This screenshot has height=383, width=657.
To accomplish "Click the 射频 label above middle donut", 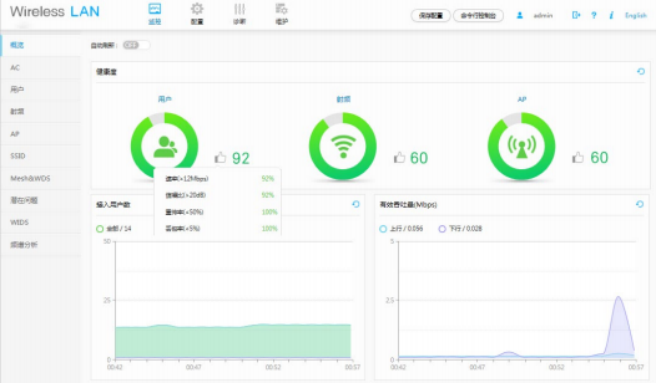I will click(343, 99).
